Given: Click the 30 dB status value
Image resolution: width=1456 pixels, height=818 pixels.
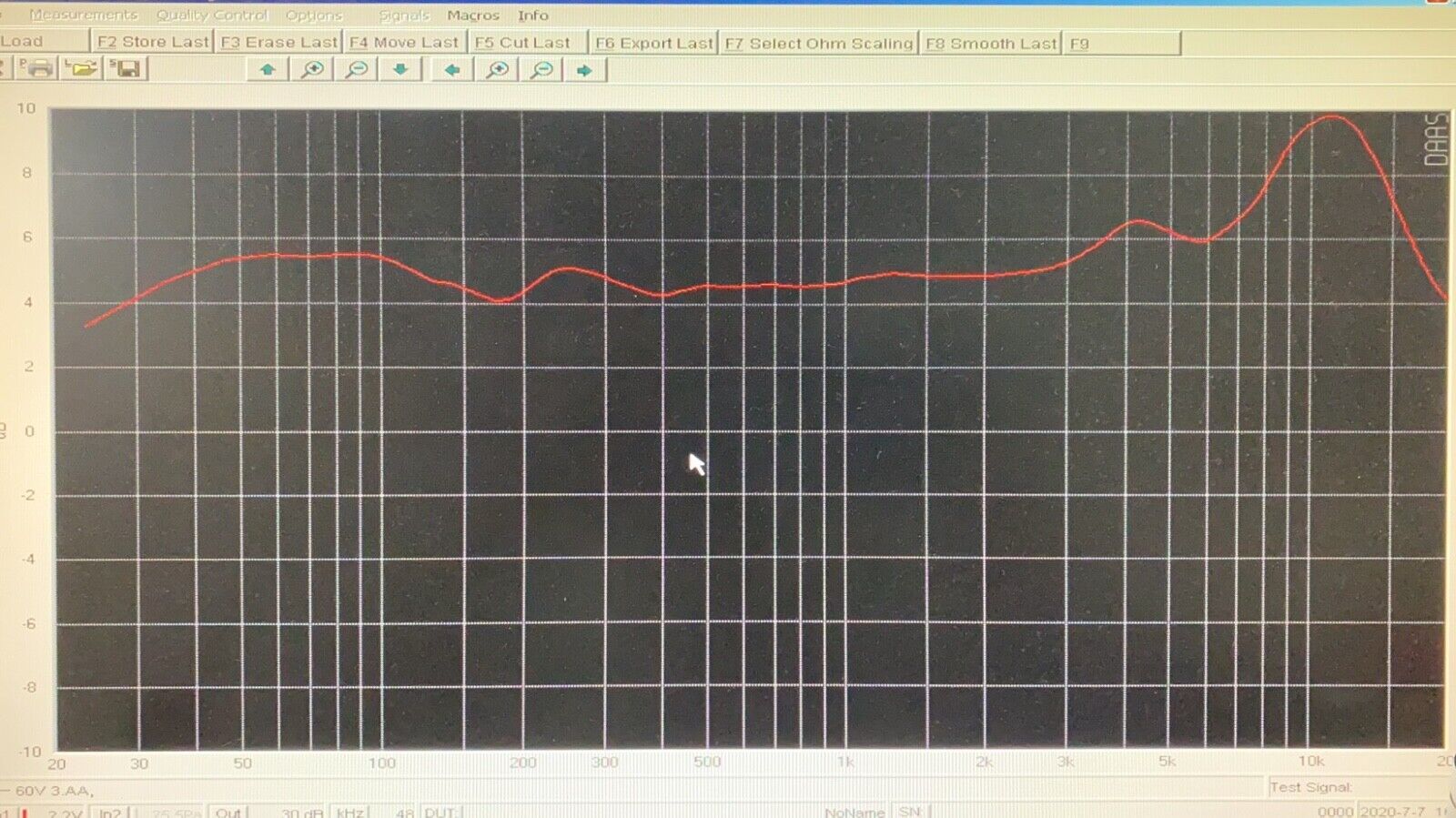Looking at the screenshot, I should click(x=302, y=812).
